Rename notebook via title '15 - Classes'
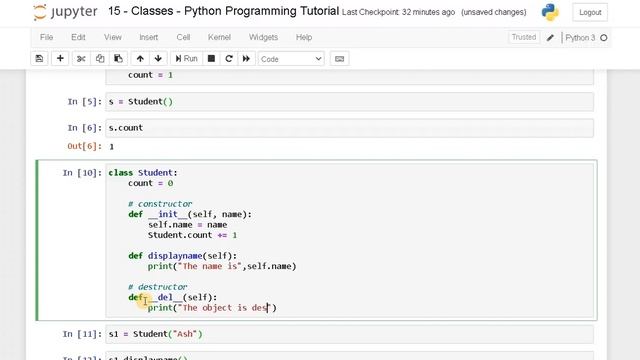640x360 pixels. [x=223, y=11]
